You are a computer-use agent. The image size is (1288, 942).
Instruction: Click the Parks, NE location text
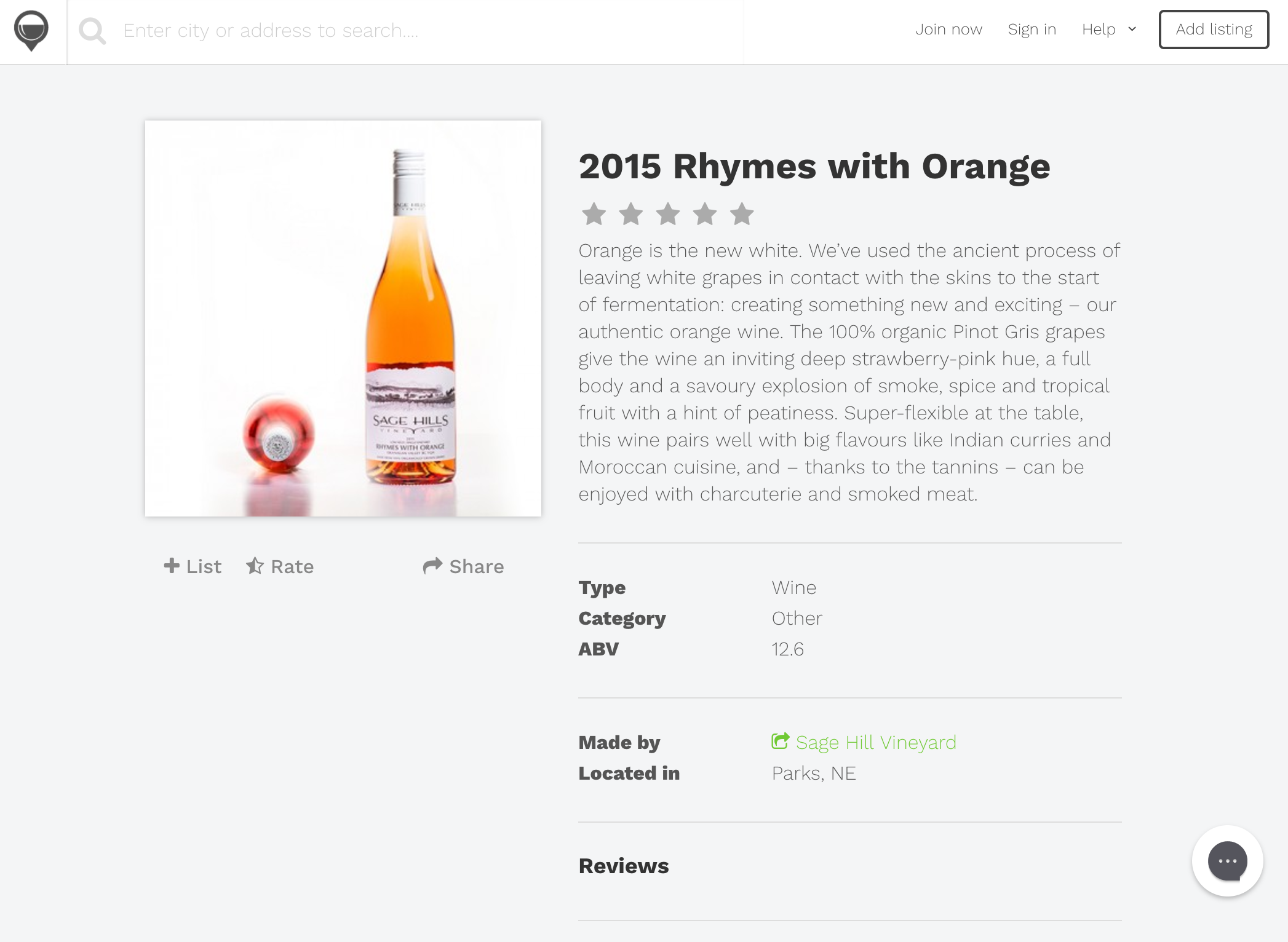814,773
